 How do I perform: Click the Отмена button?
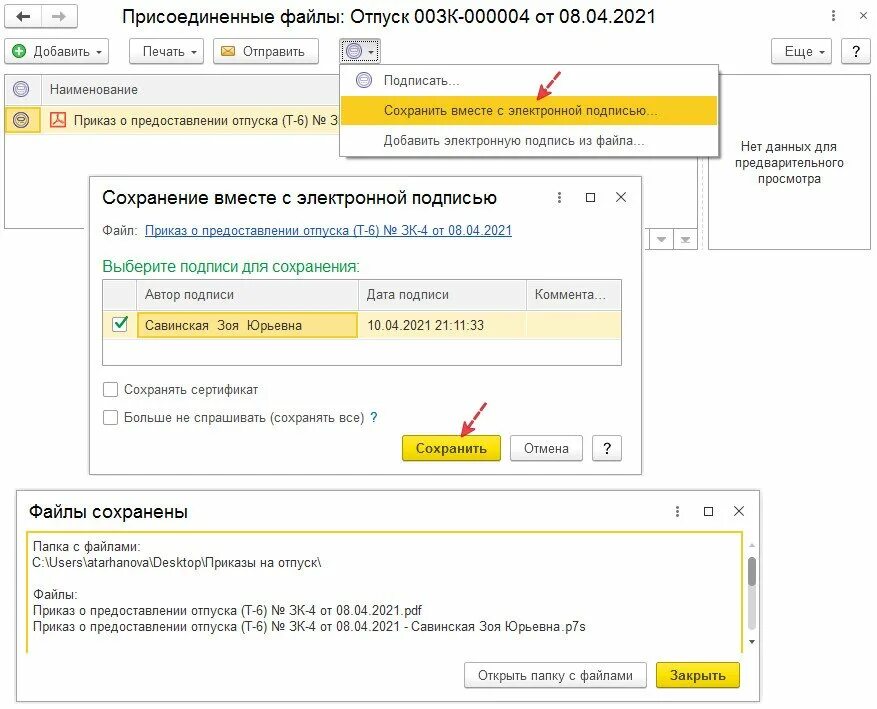(x=546, y=448)
